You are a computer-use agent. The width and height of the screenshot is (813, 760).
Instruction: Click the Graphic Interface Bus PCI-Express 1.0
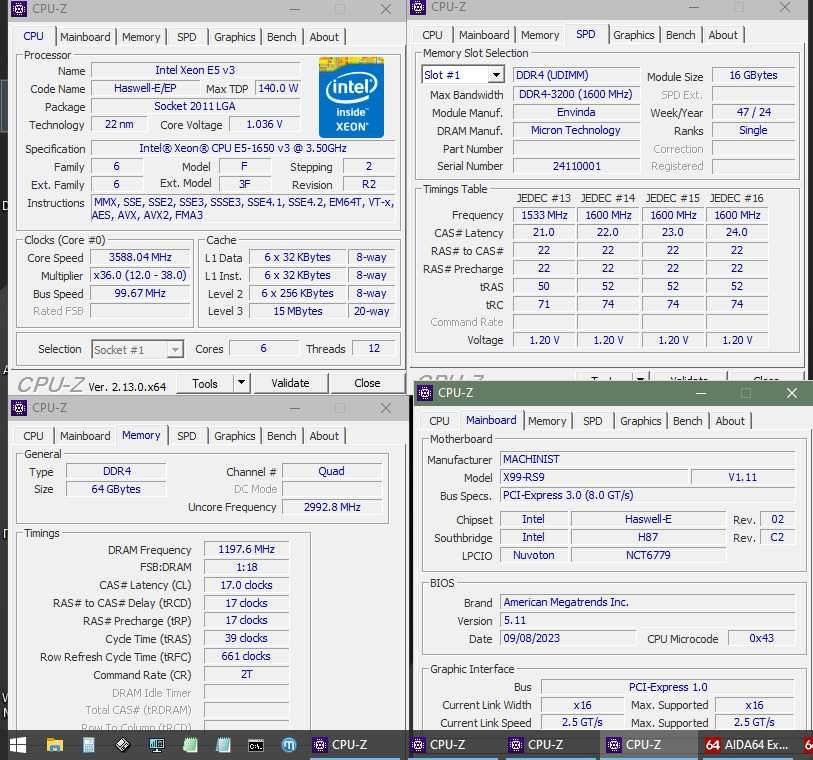pyautogui.click(x=668, y=687)
